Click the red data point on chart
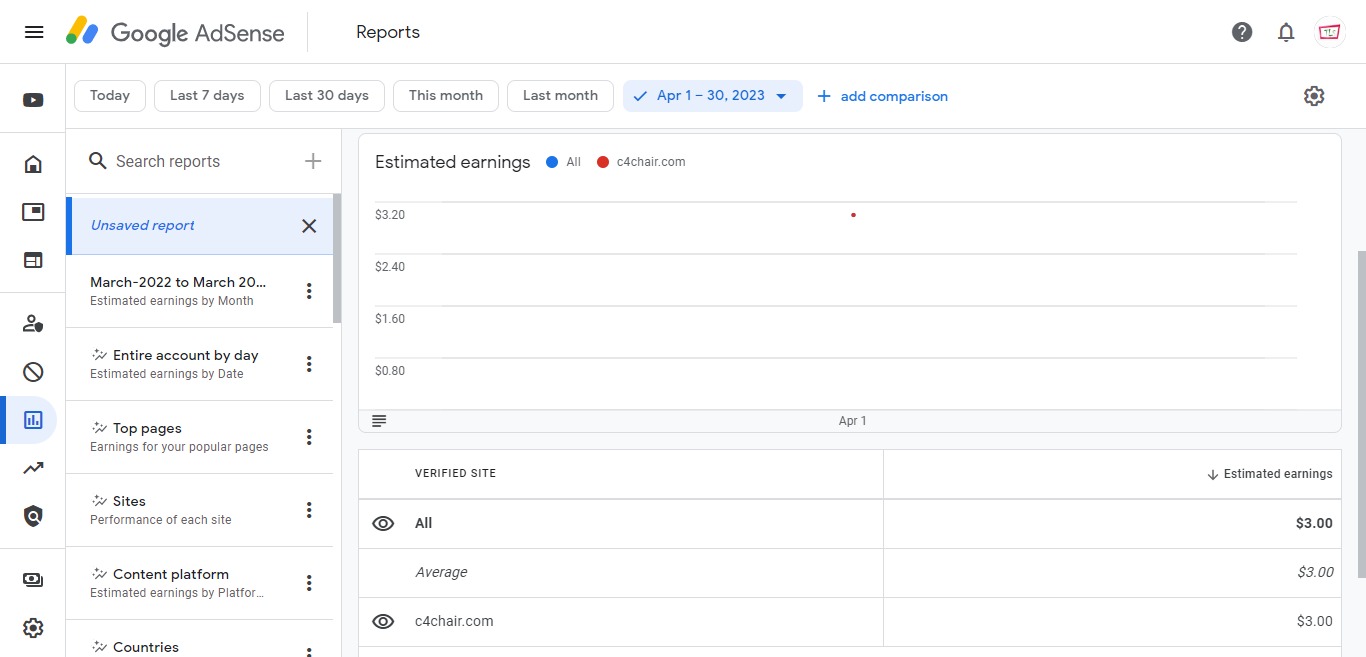Screen dimensions: 1366x657 853,215
